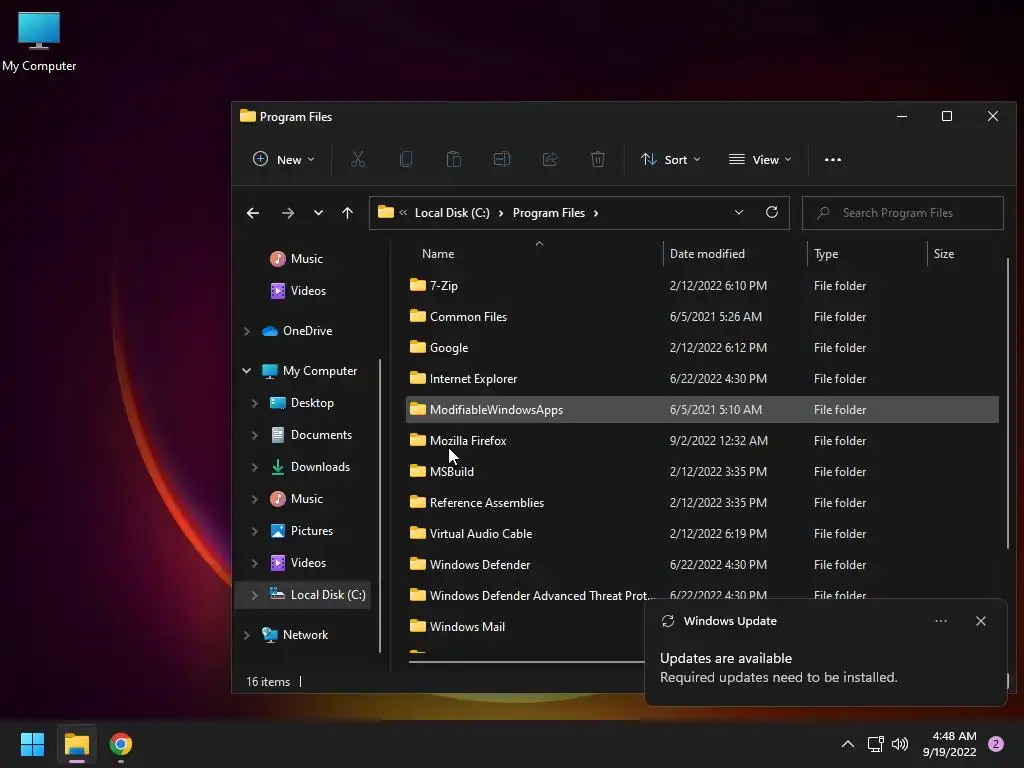The height and width of the screenshot is (768, 1024).
Task: Expand the Local Disk (C:) tree node
Action: click(255, 595)
